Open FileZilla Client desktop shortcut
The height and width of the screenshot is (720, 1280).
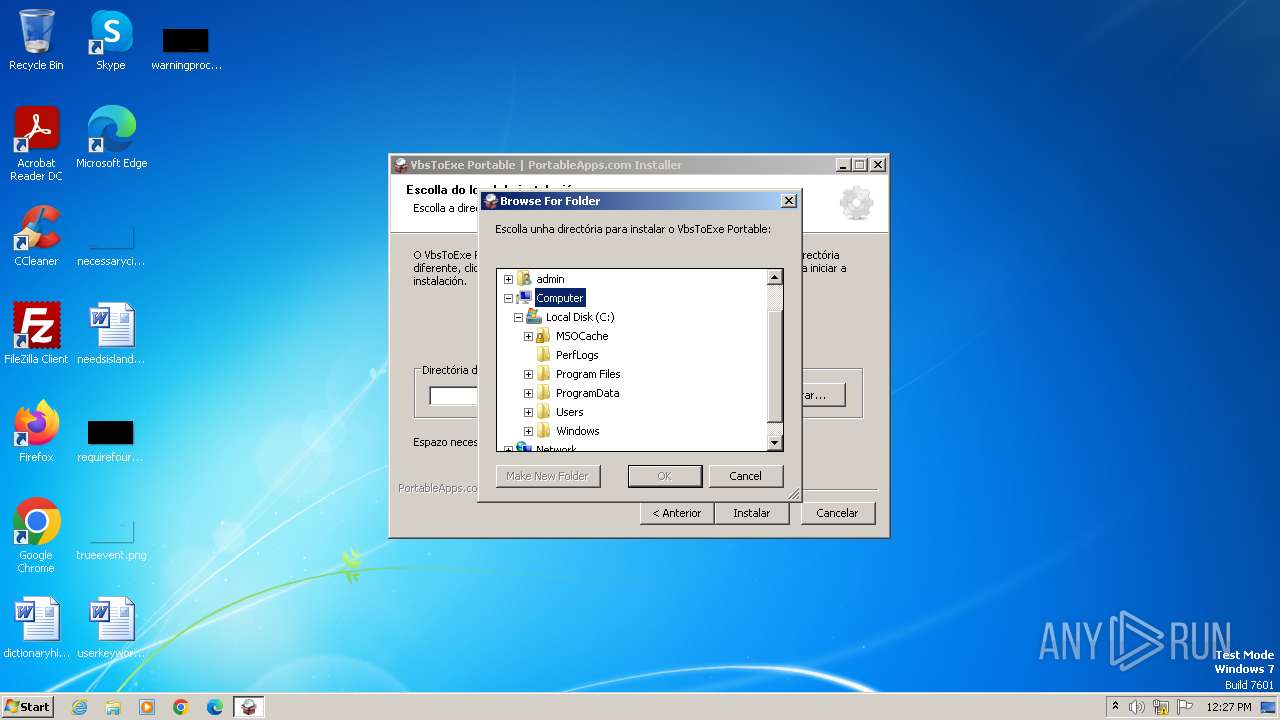pos(36,334)
